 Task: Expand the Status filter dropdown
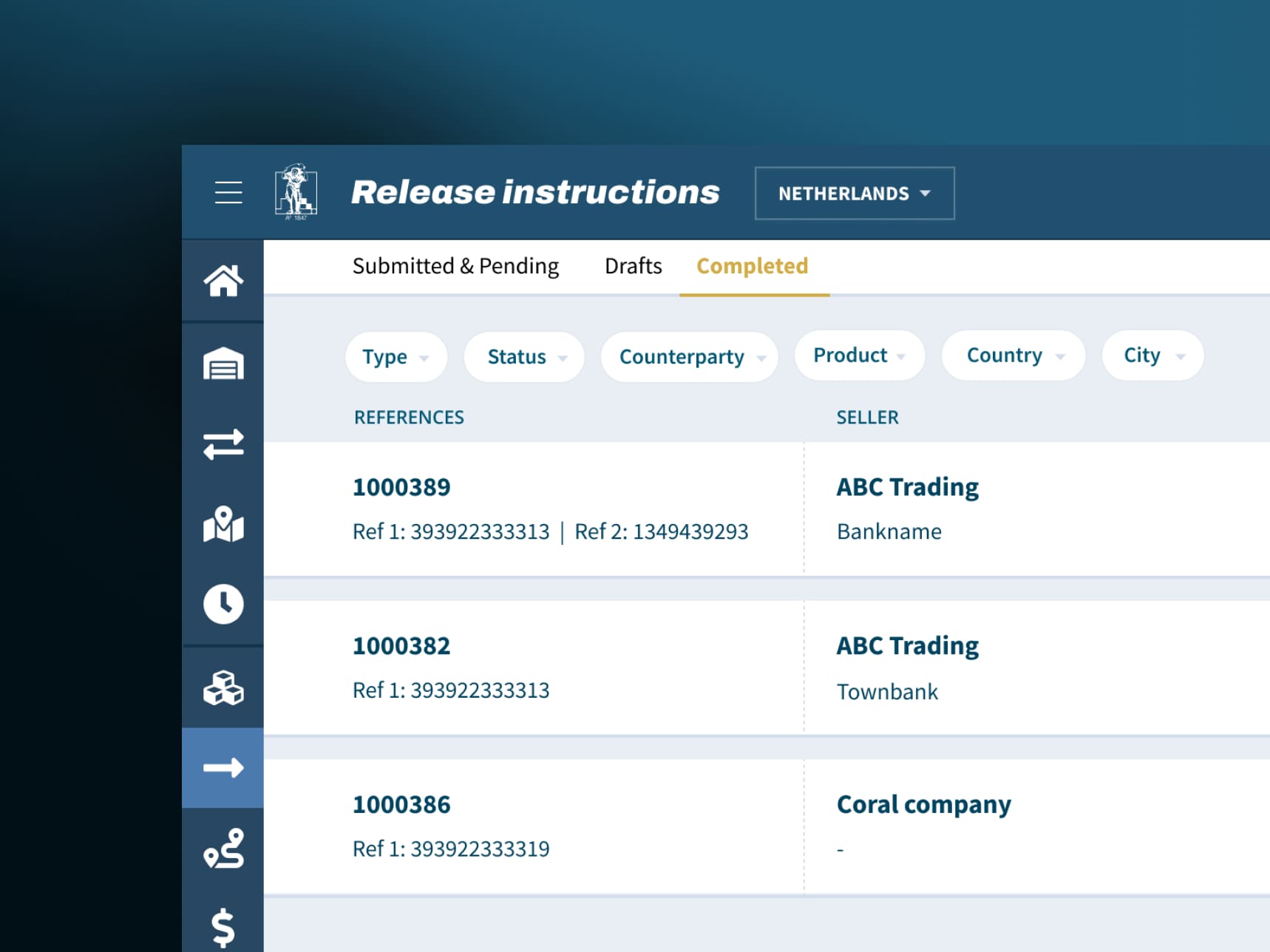(524, 357)
